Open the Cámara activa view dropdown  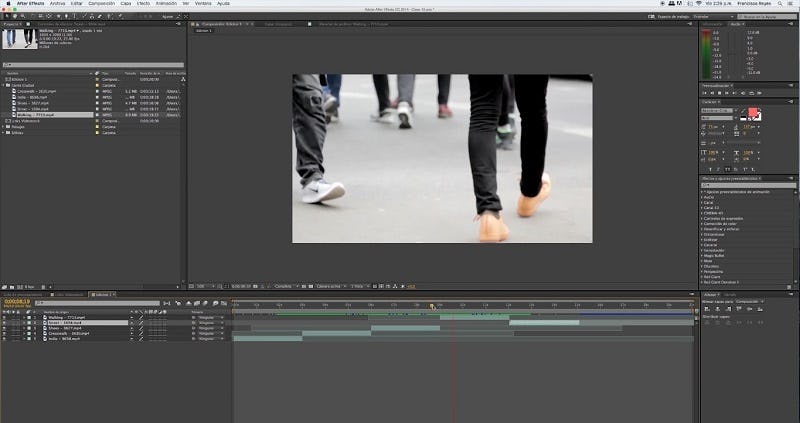(332, 287)
